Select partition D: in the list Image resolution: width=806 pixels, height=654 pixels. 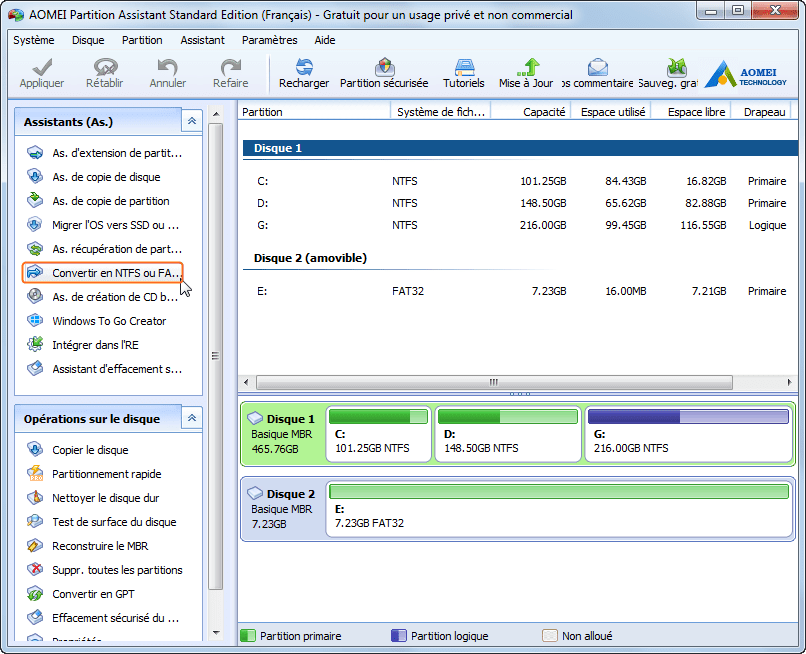click(x=520, y=203)
